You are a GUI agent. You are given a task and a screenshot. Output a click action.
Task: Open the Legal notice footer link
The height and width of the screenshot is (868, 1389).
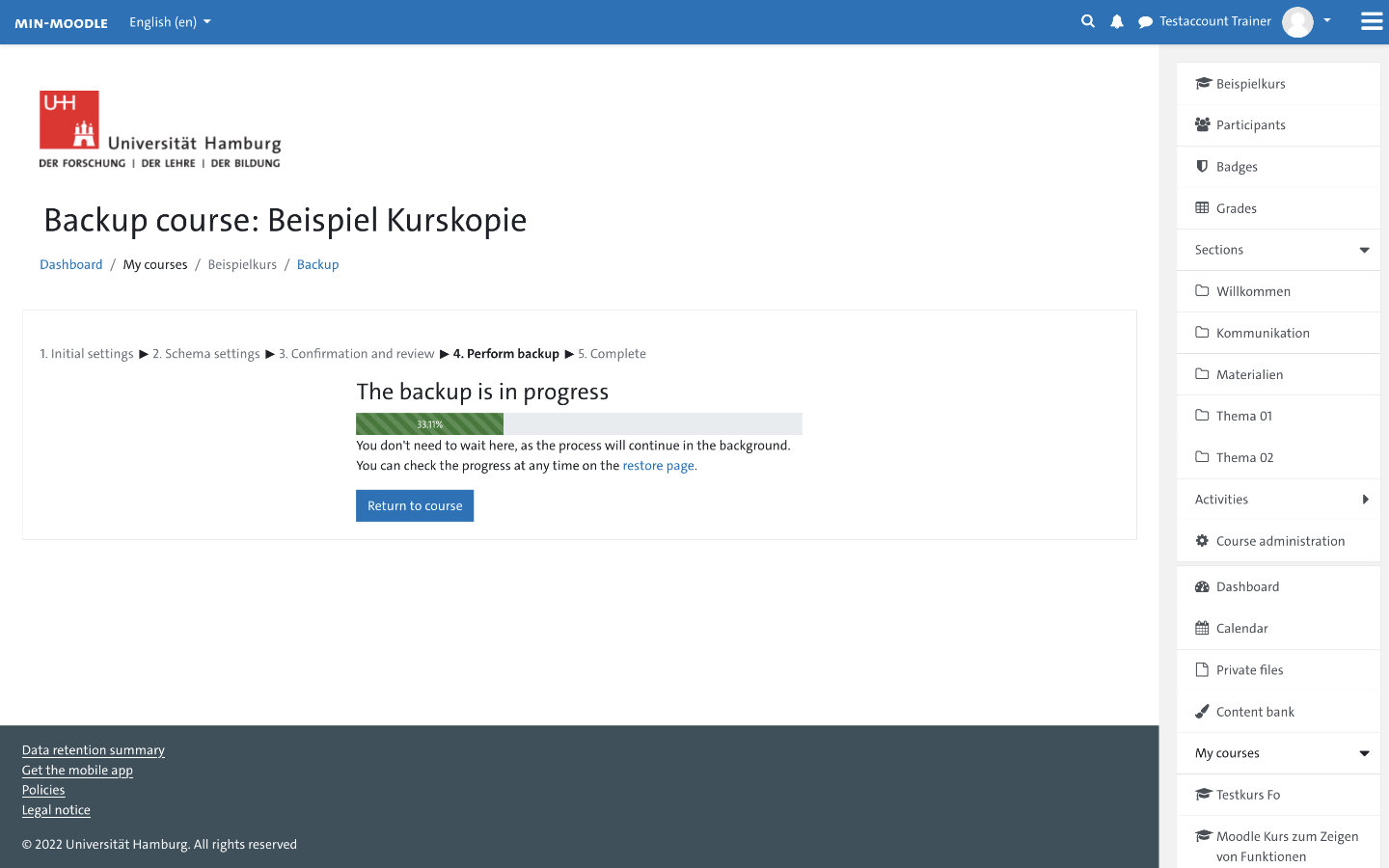(x=56, y=809)
